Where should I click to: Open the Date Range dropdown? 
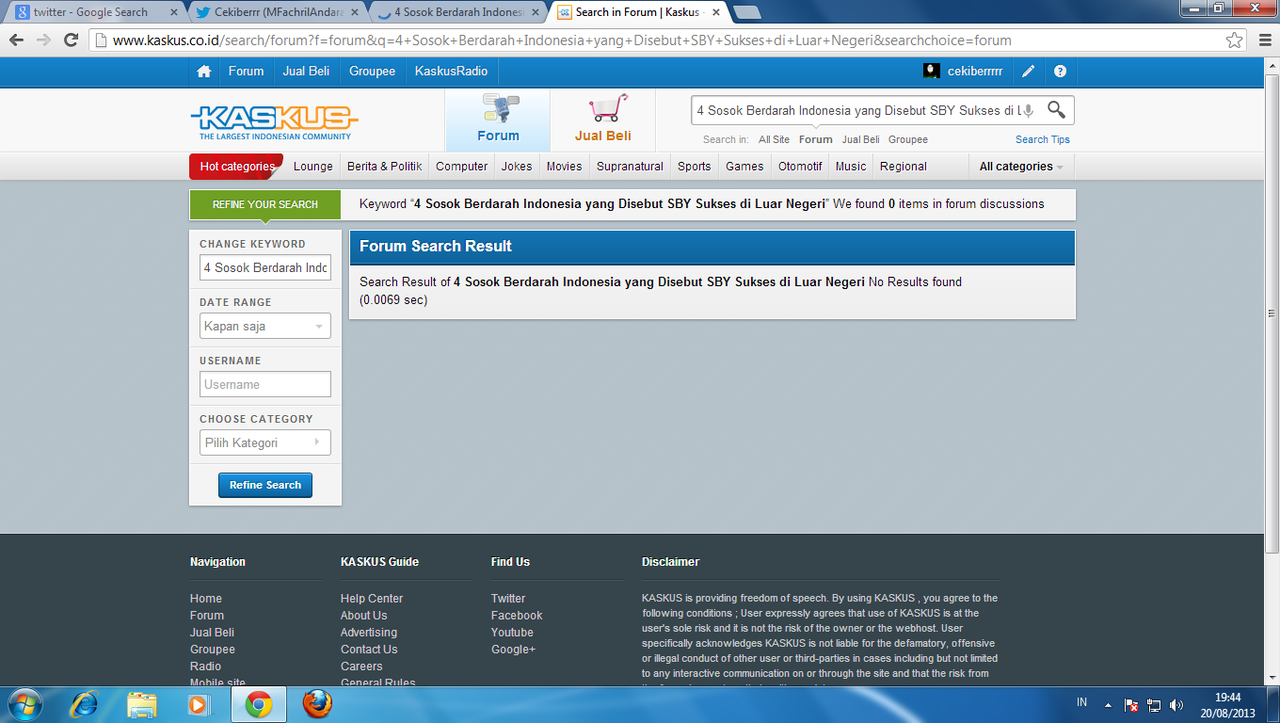click(265, 326)
